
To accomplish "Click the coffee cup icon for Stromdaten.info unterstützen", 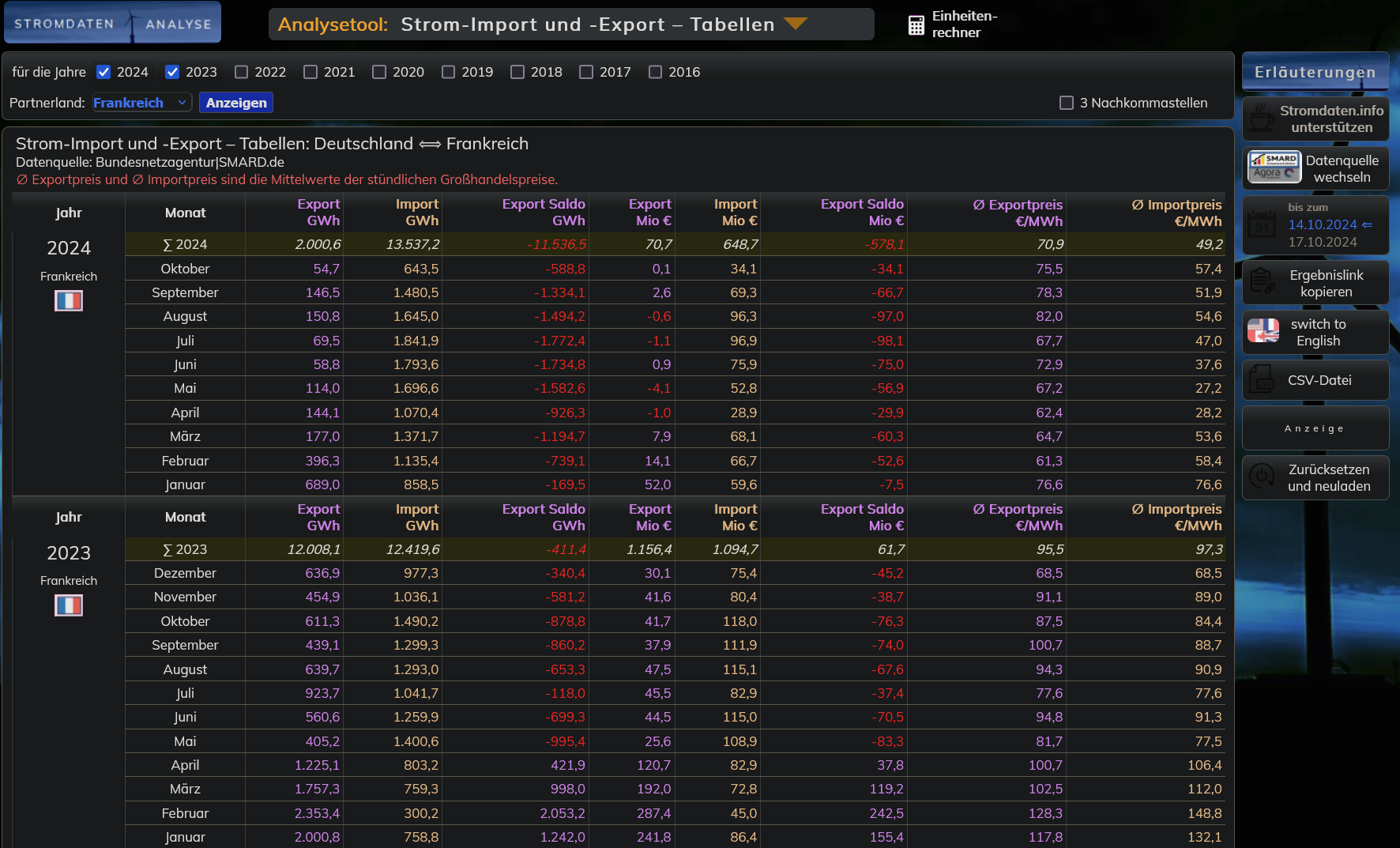I will pos(1262,119).
